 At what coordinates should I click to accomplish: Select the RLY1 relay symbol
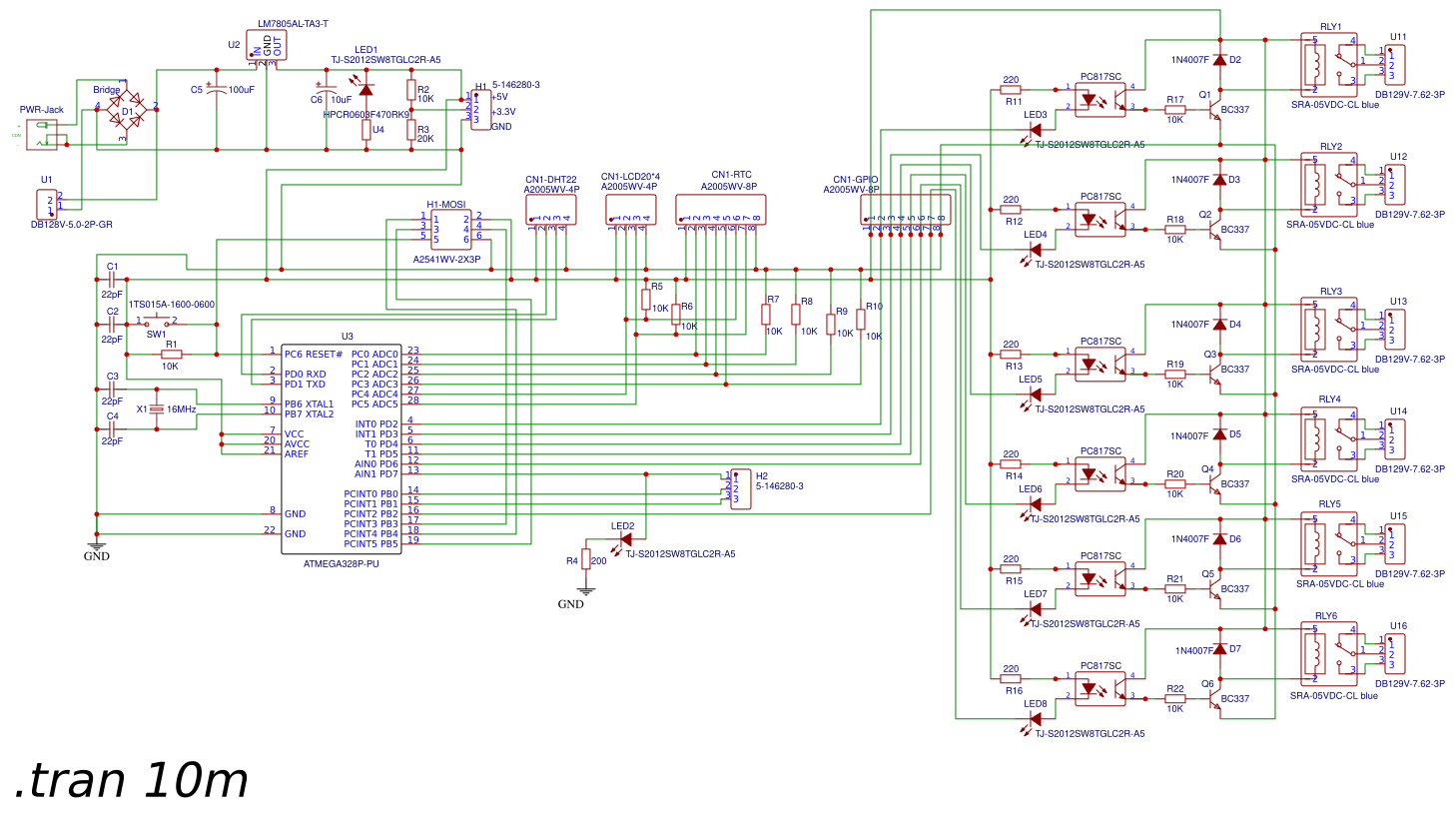point(1330,65)
